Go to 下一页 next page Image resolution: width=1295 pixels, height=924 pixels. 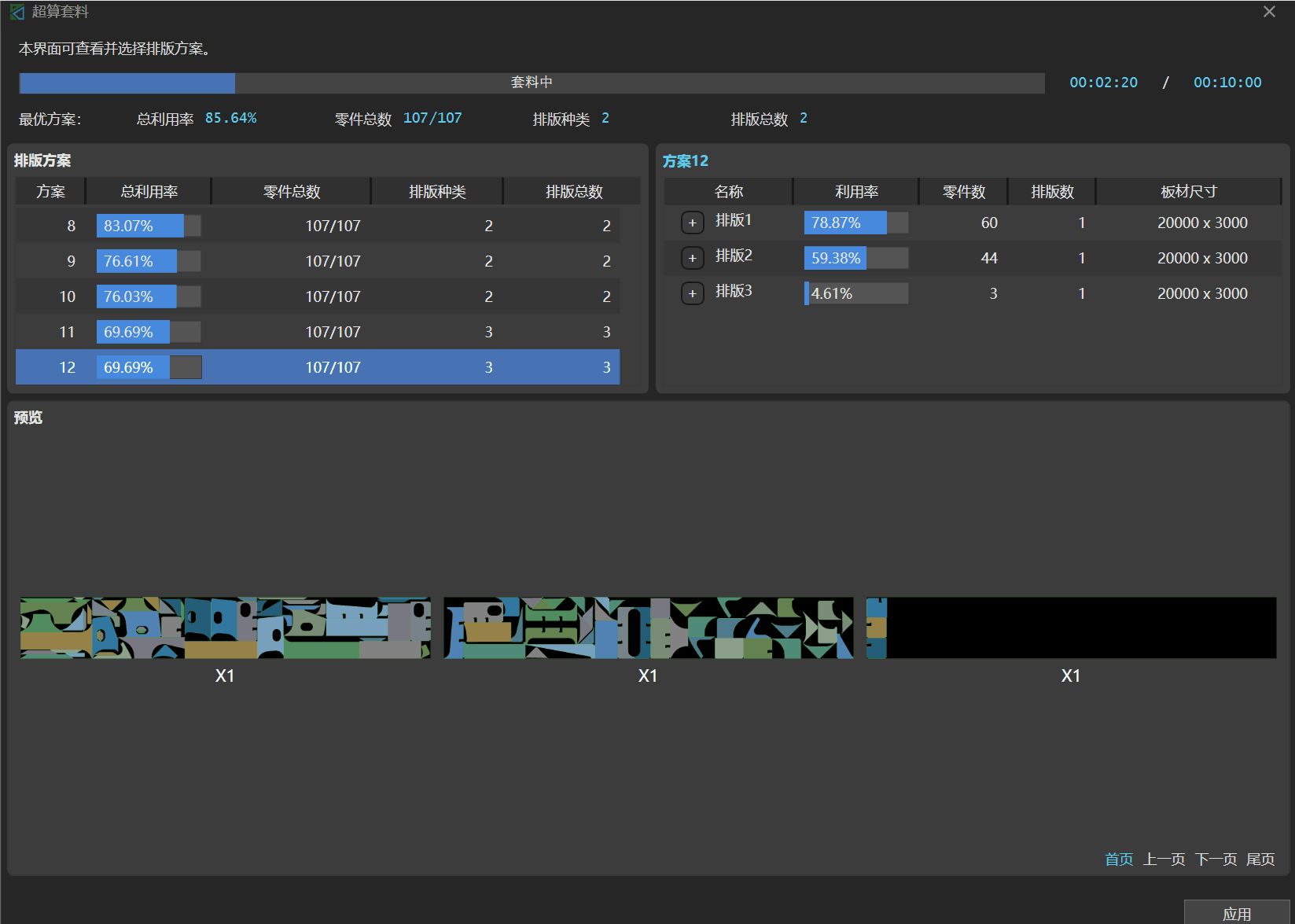click(x=1216, y=860)
